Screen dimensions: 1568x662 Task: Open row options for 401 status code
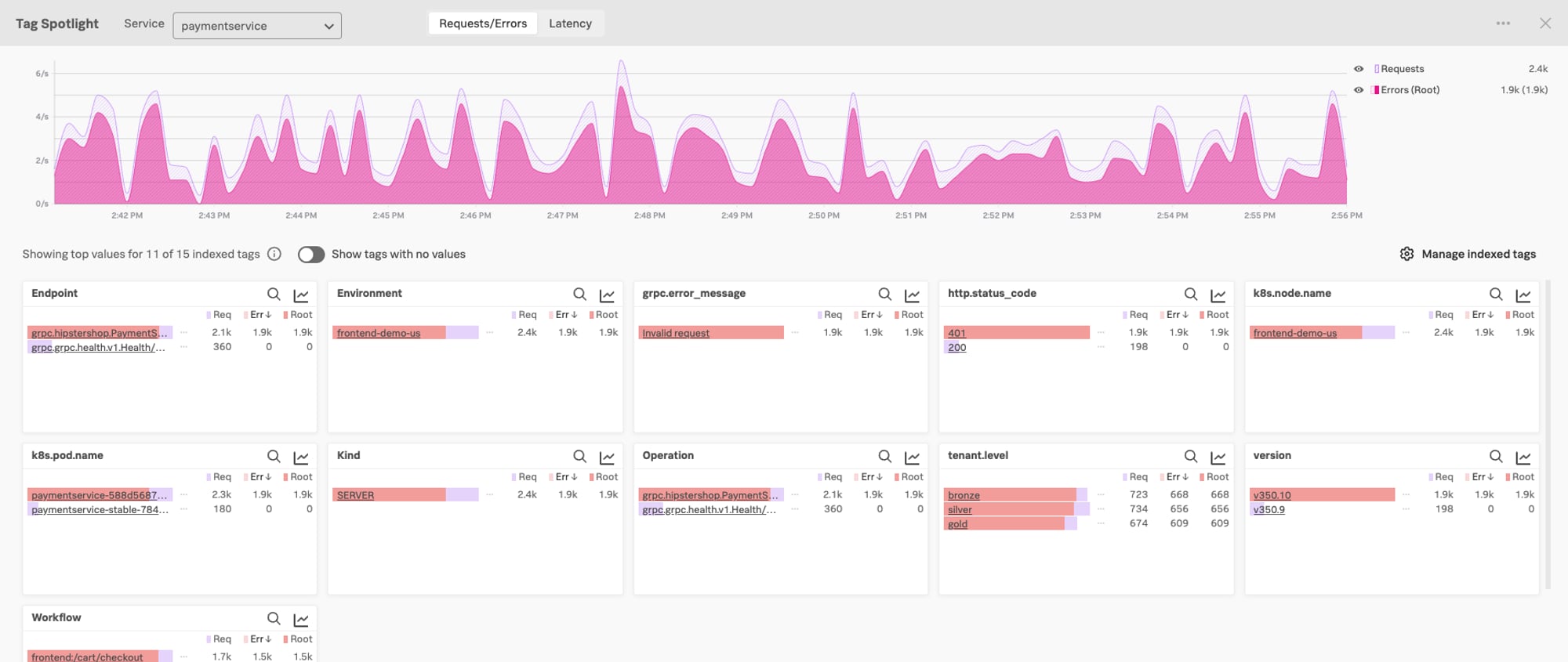coord(1101,332)
